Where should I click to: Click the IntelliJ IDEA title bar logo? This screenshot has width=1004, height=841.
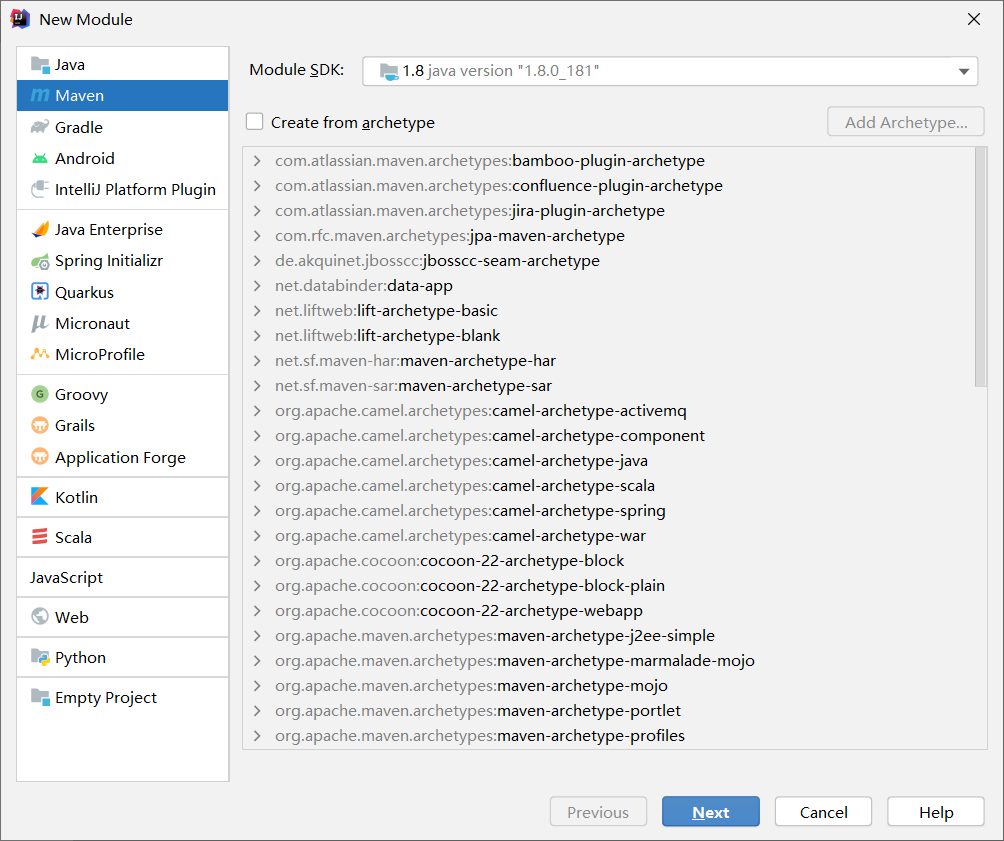tap(20, 19)
